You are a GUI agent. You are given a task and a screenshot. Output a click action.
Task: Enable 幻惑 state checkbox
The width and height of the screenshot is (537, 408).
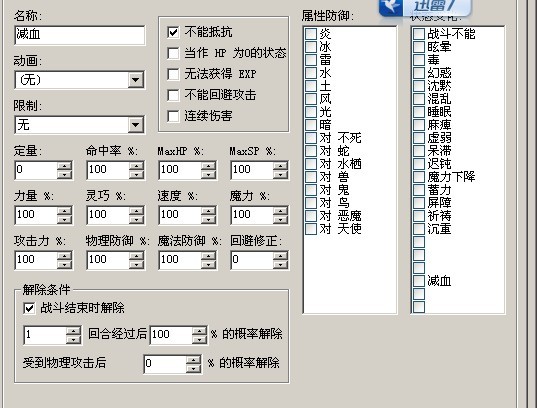(x=419, y=73)
